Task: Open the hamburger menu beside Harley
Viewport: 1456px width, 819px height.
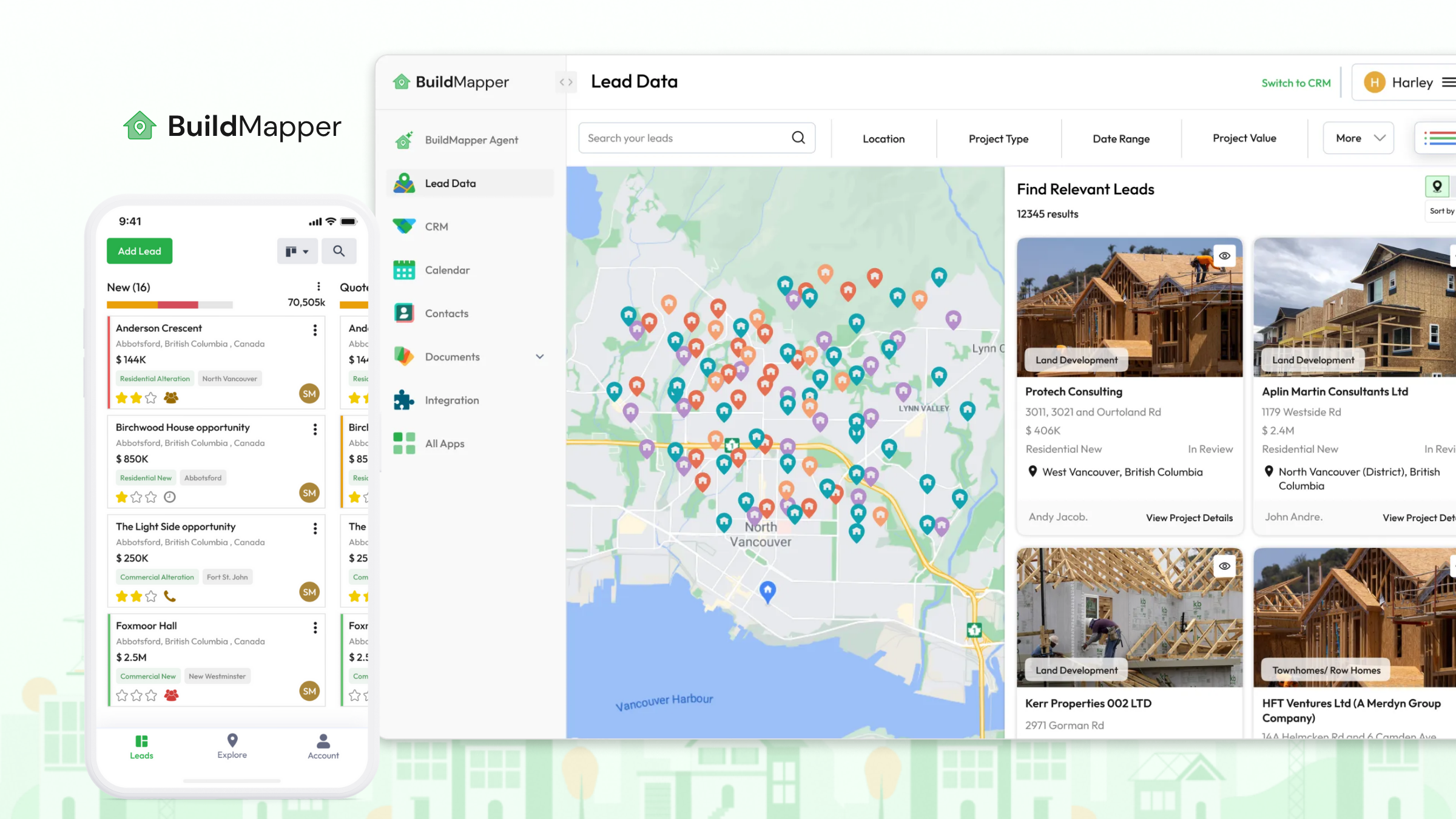Action: point(1449,82)
